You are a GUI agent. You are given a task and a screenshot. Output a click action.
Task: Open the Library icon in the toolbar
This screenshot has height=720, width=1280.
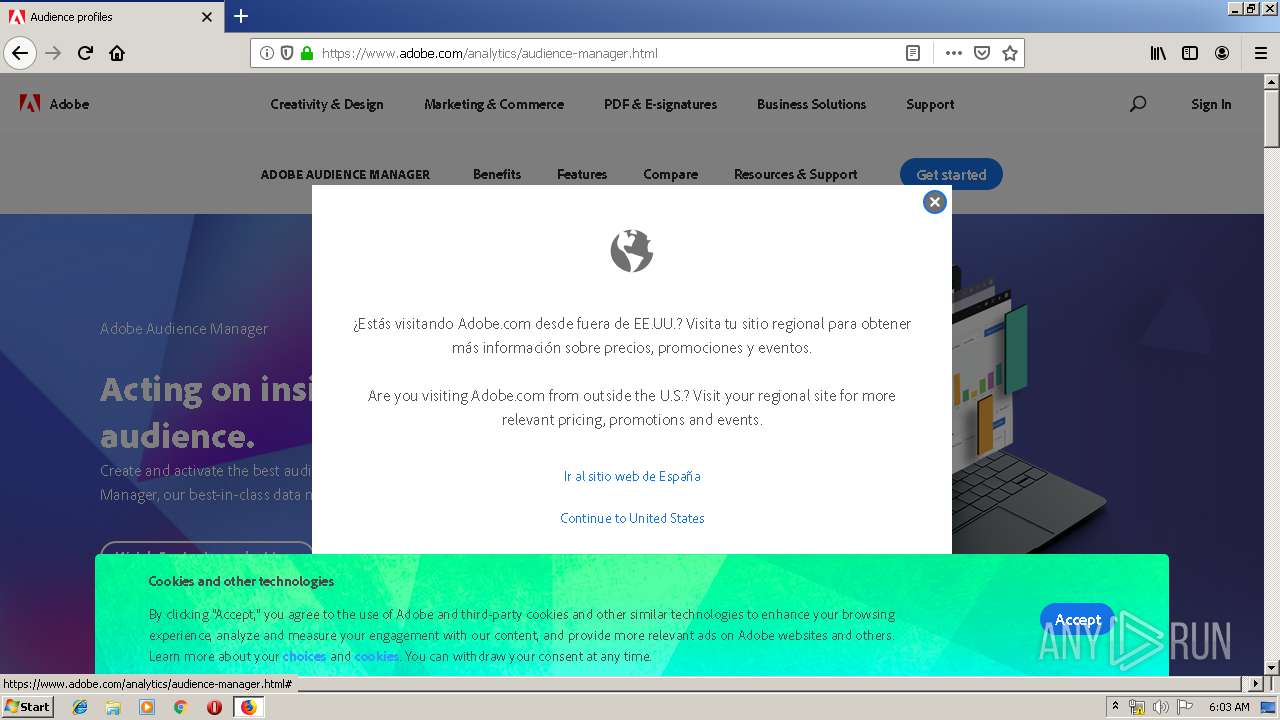click(1158, 53)
